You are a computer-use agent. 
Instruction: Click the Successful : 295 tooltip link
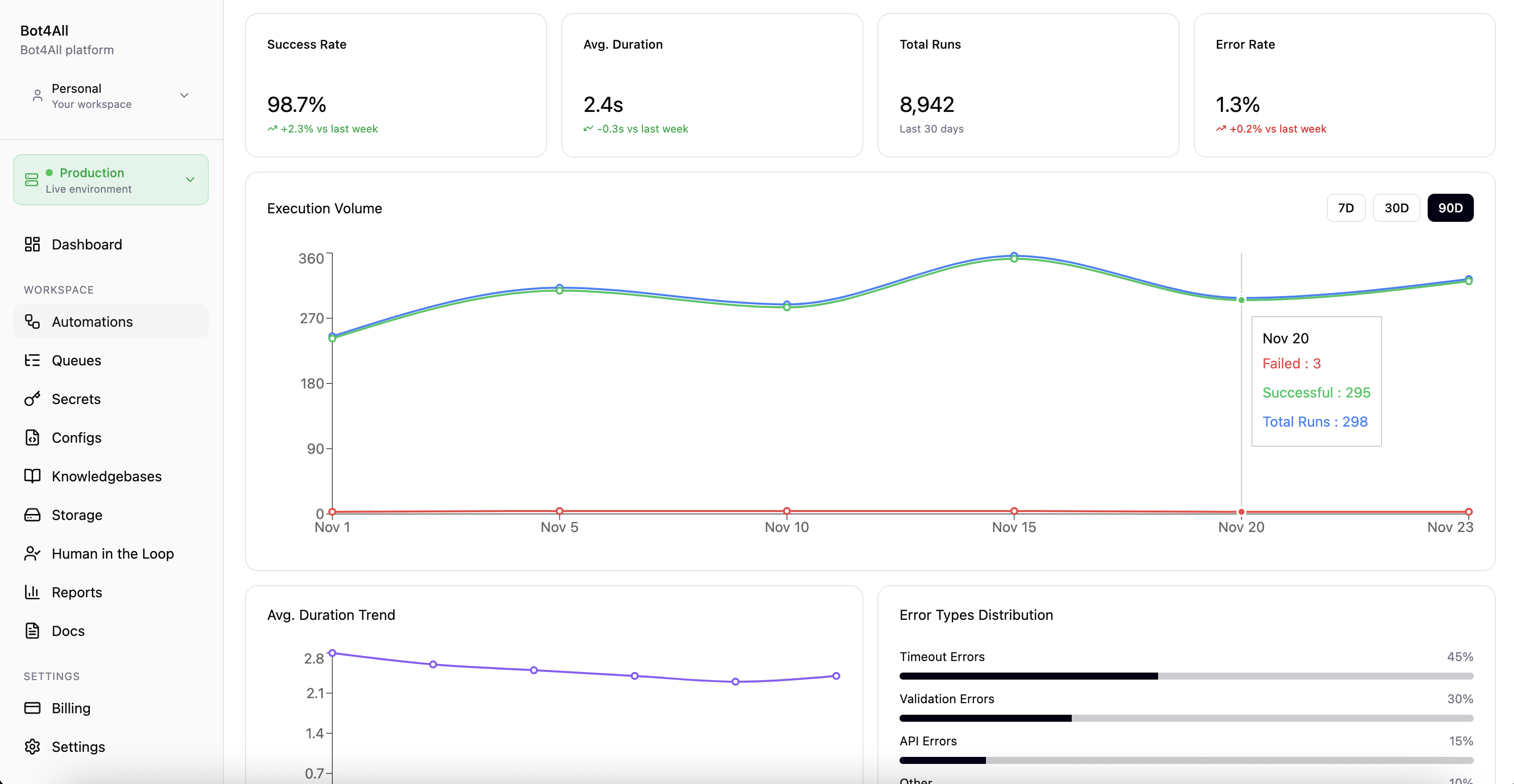tap(1317, 393)
